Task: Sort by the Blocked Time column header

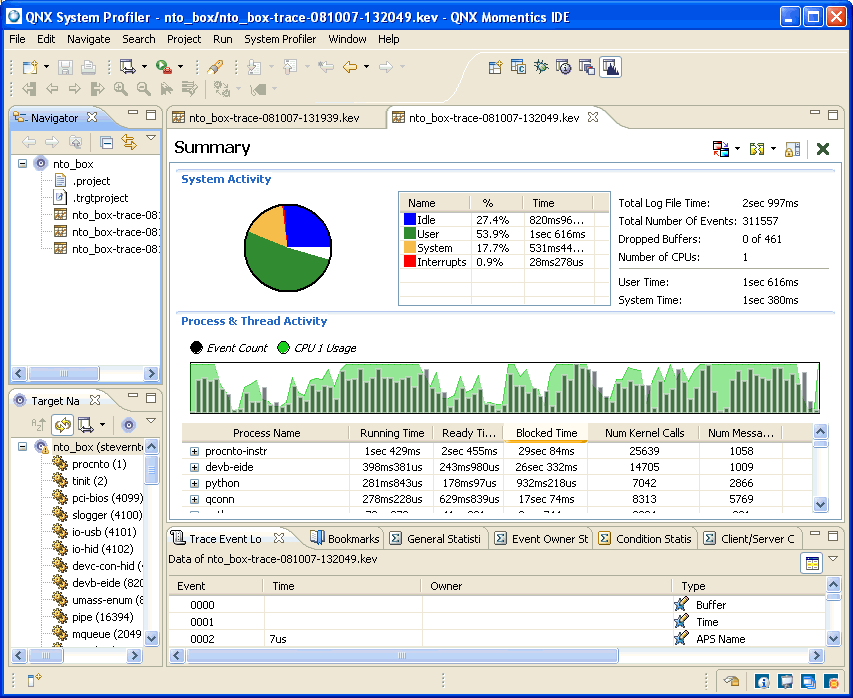Action: click(x=546, y=433)
